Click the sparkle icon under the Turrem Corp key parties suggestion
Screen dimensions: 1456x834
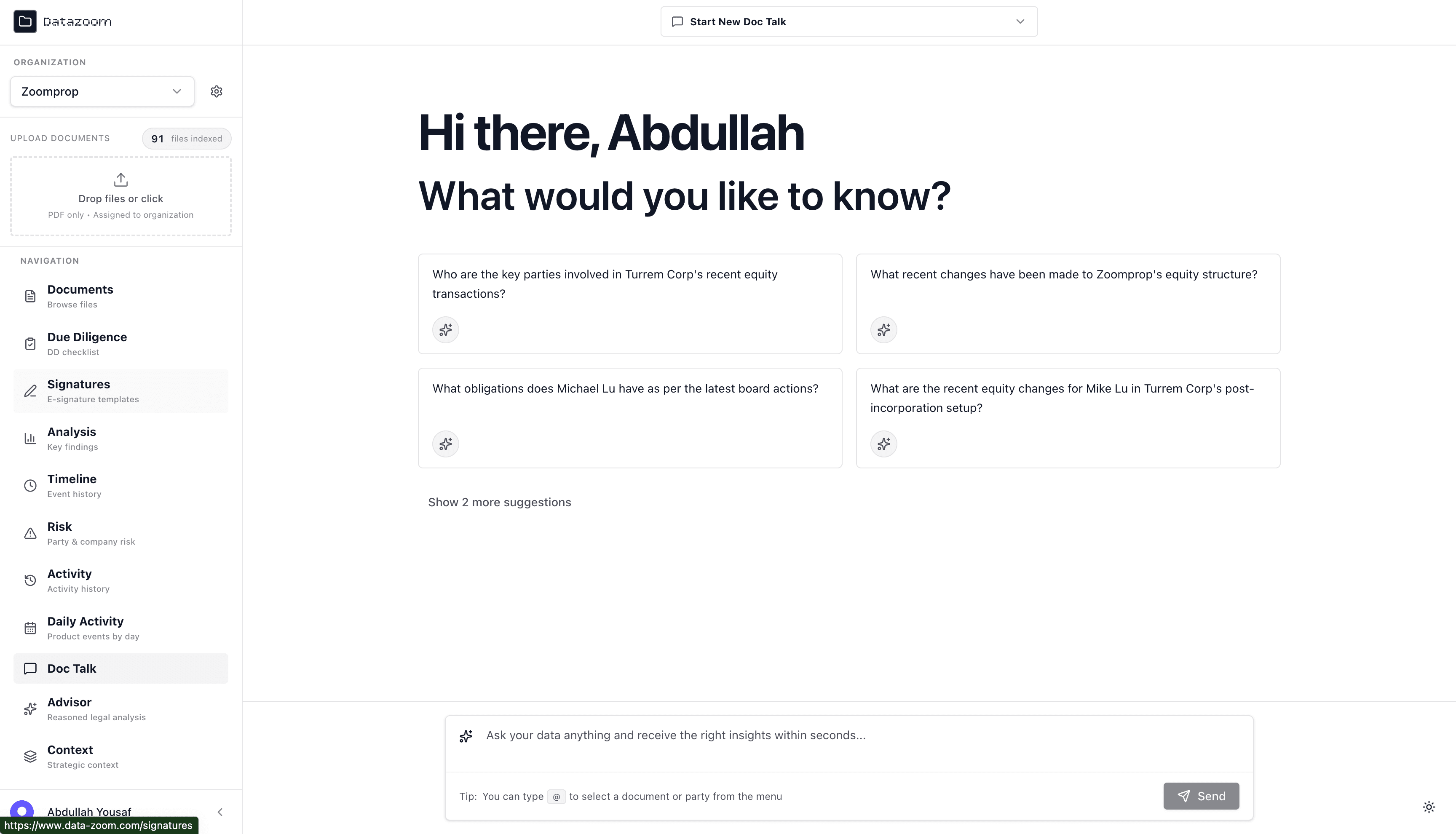coord(446,330)
